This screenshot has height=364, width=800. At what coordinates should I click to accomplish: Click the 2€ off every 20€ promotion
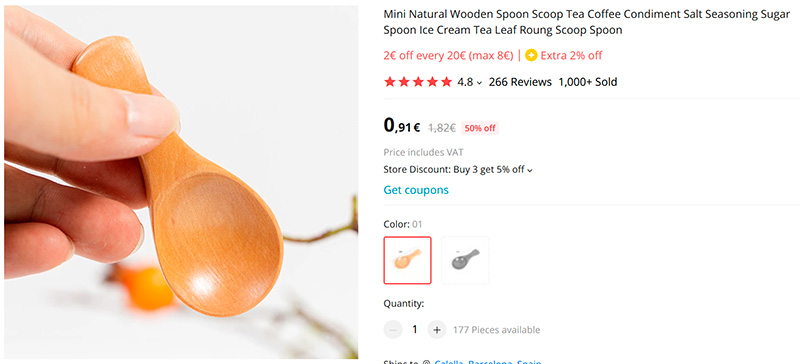coord(448,56)
